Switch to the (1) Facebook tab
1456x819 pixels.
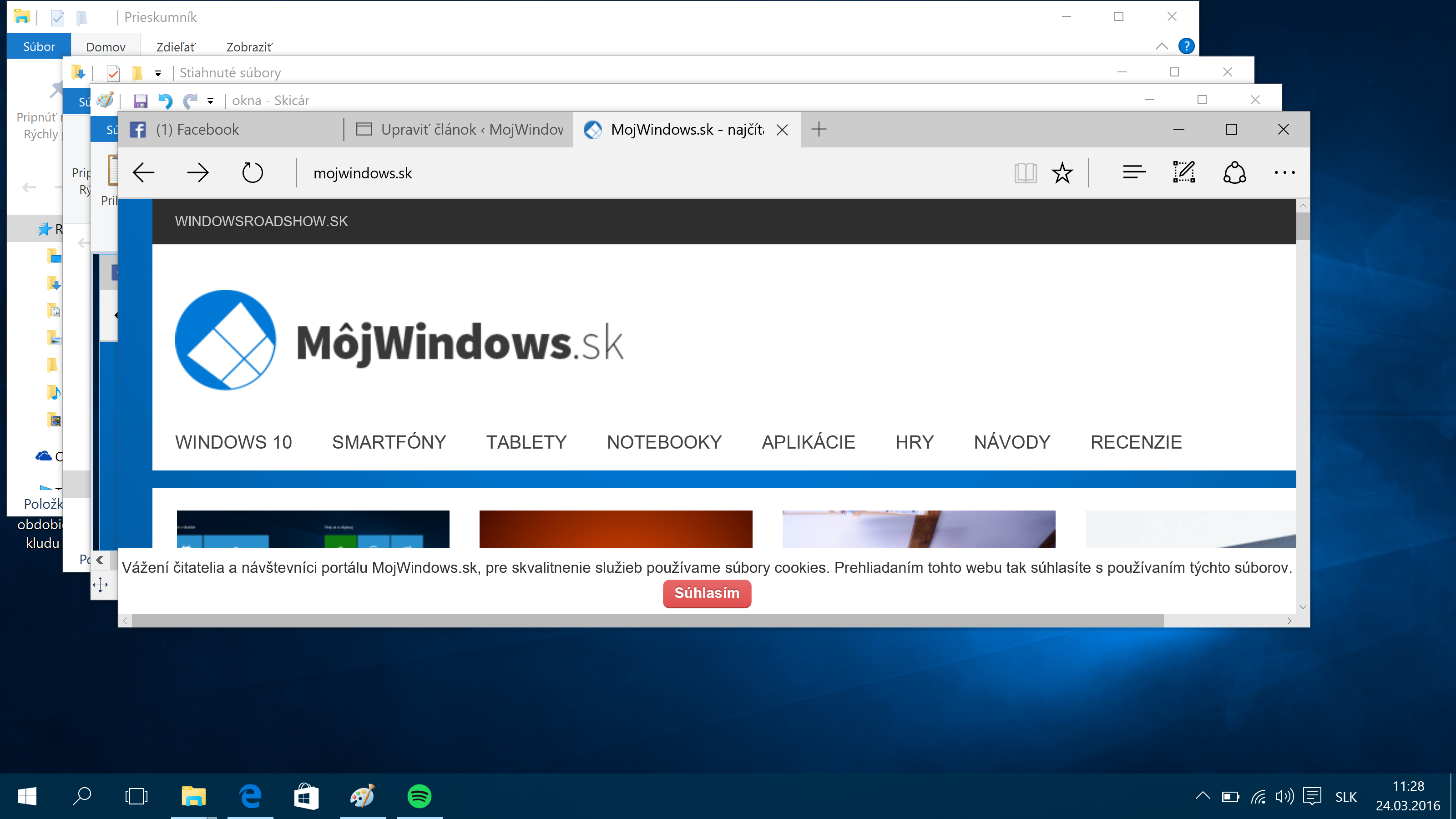(231, 129)
